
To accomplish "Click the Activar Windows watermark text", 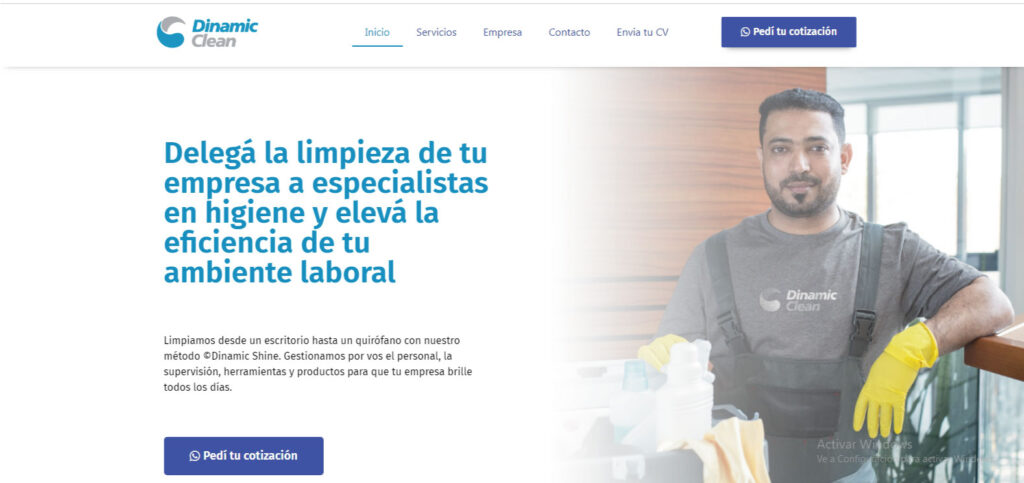I will (x=863, y=444).
